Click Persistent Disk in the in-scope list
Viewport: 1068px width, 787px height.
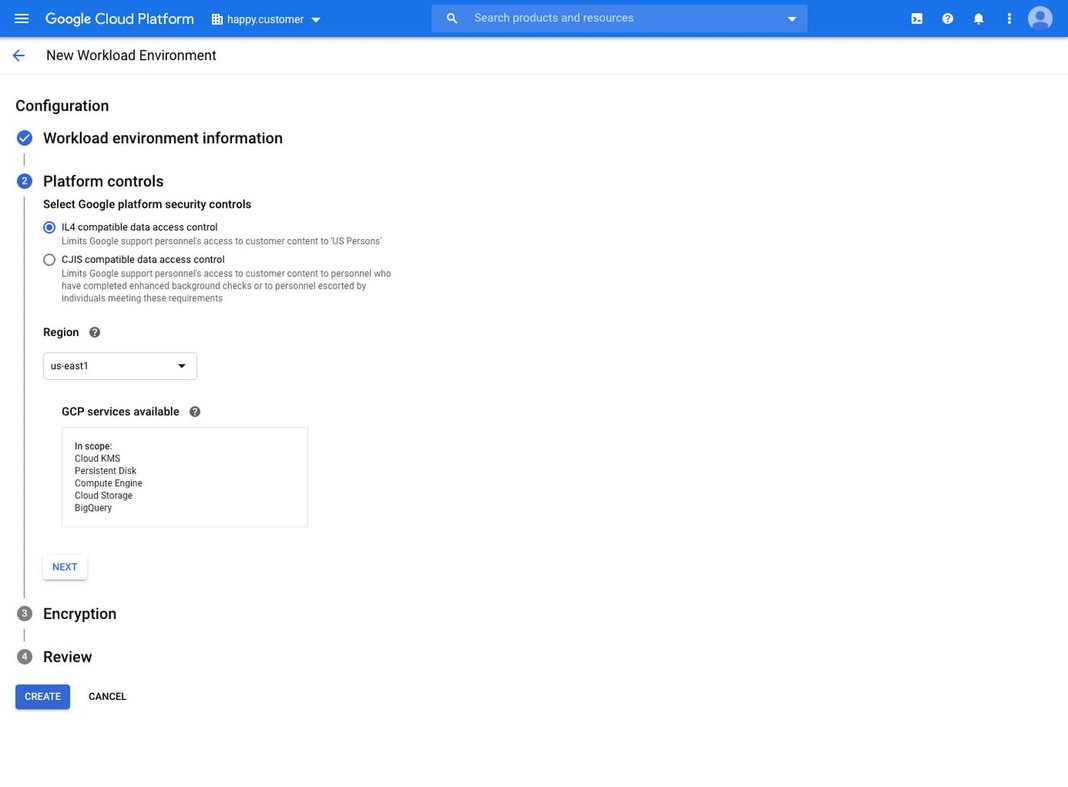(x=106, y=471)
